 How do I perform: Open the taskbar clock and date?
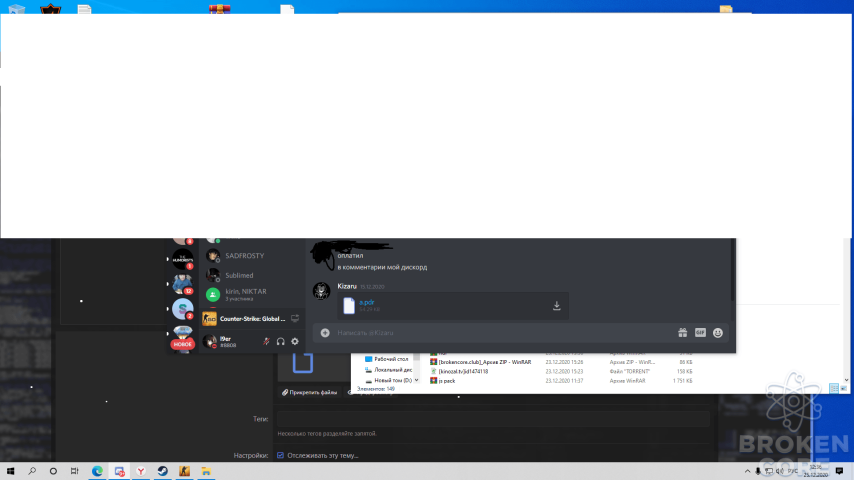tap(815, 471)
